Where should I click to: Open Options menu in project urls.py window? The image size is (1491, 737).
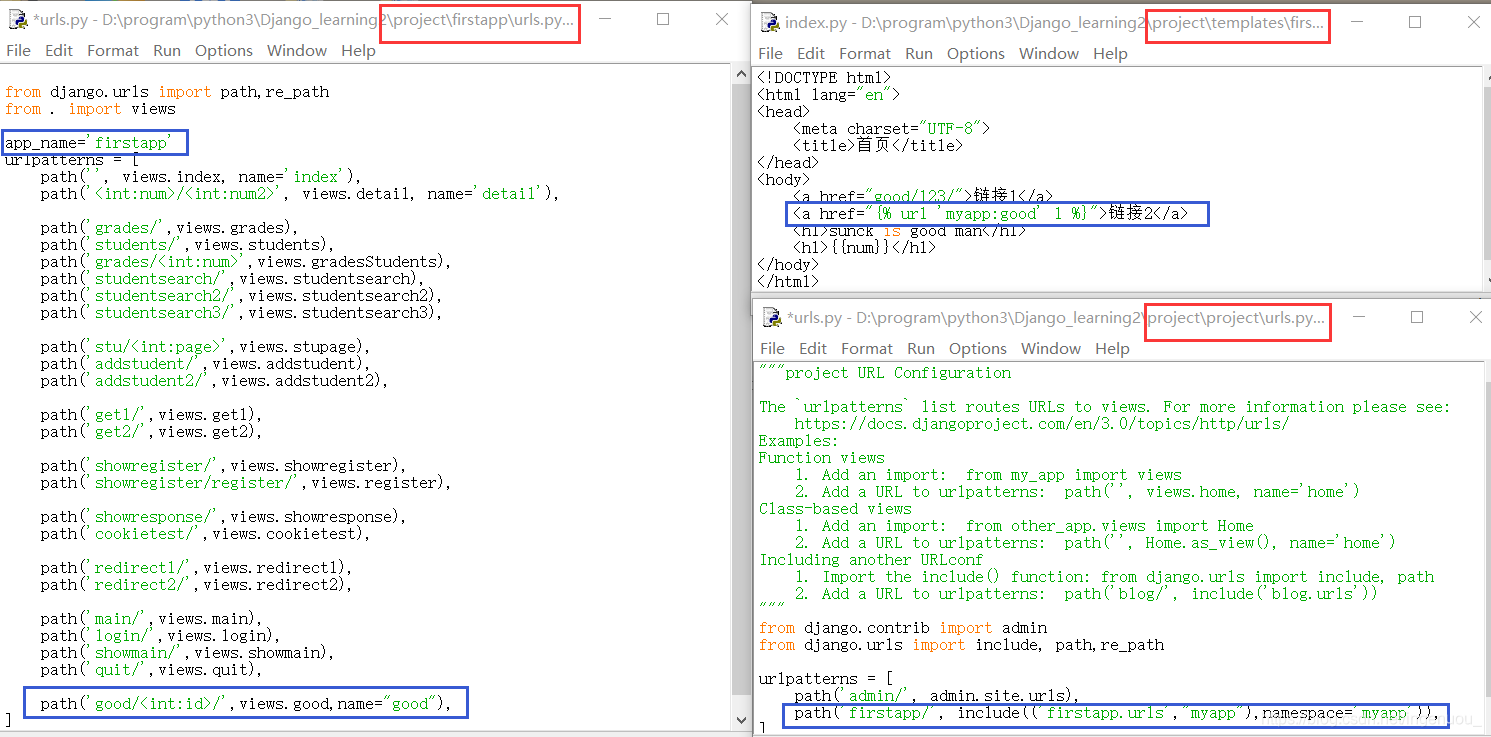click(978, 348)
